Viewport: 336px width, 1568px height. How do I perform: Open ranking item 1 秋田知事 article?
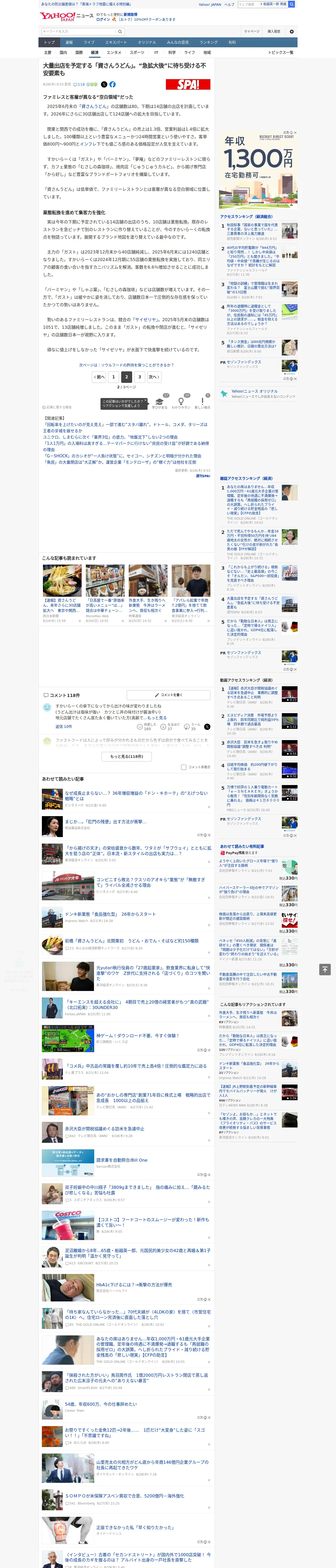(x=253, y=229)
